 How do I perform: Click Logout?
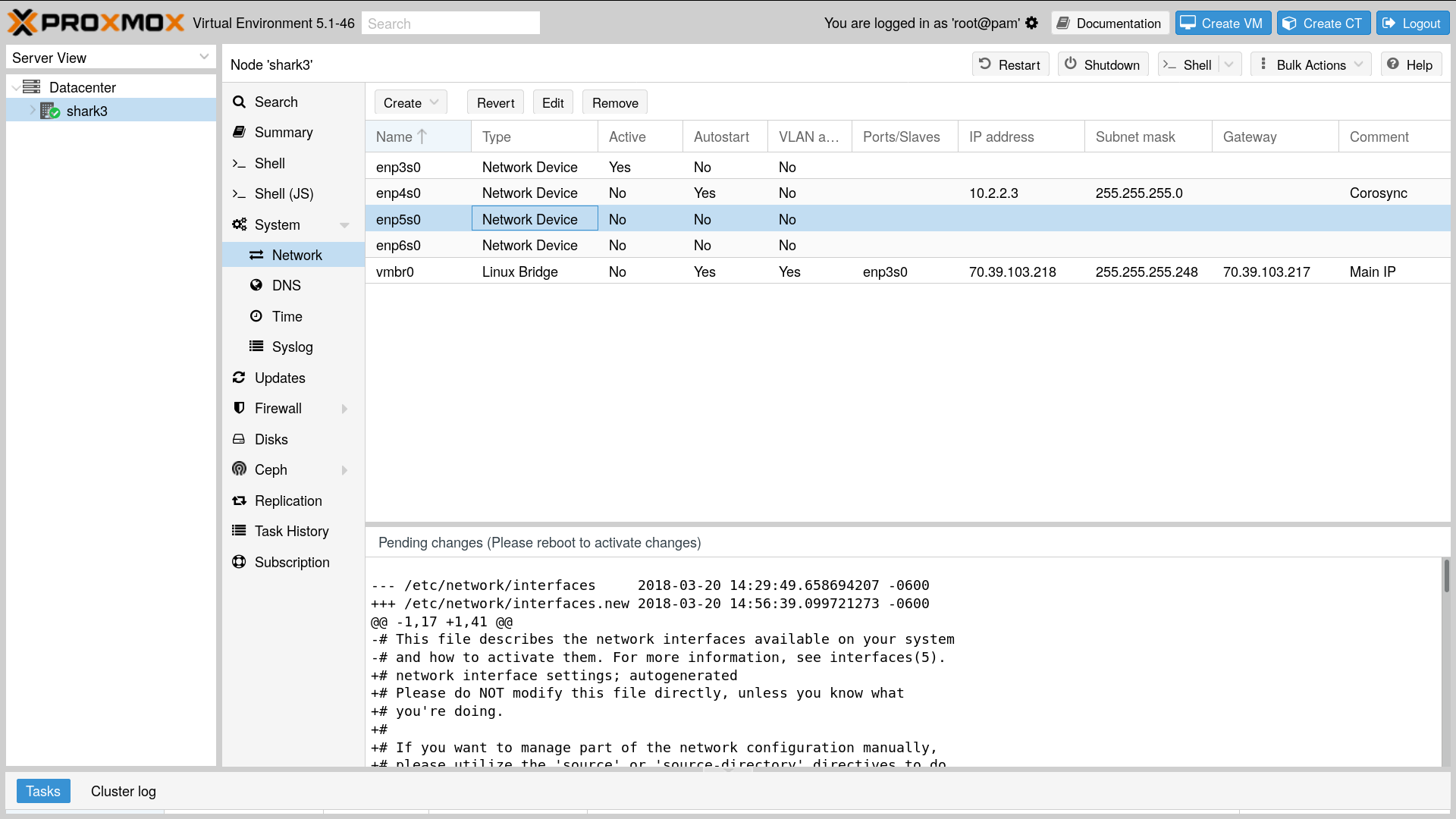point(1413,24)
